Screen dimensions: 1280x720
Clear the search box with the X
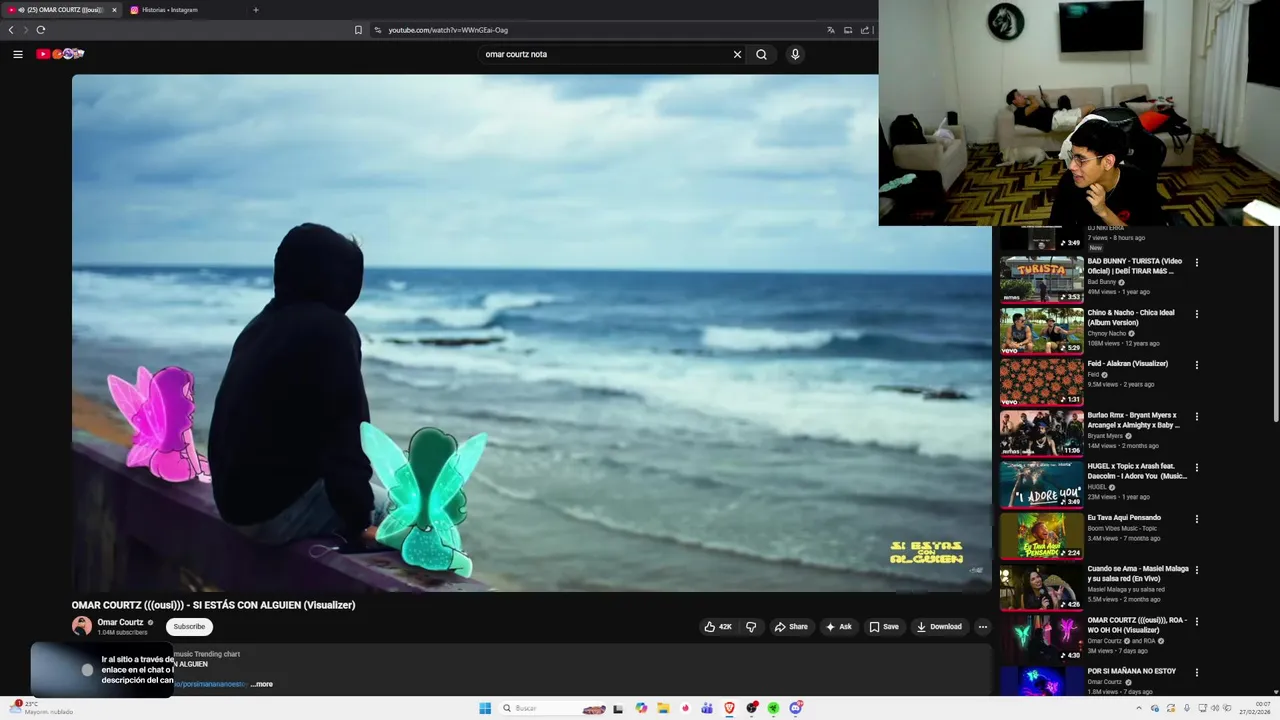(737, 54)
